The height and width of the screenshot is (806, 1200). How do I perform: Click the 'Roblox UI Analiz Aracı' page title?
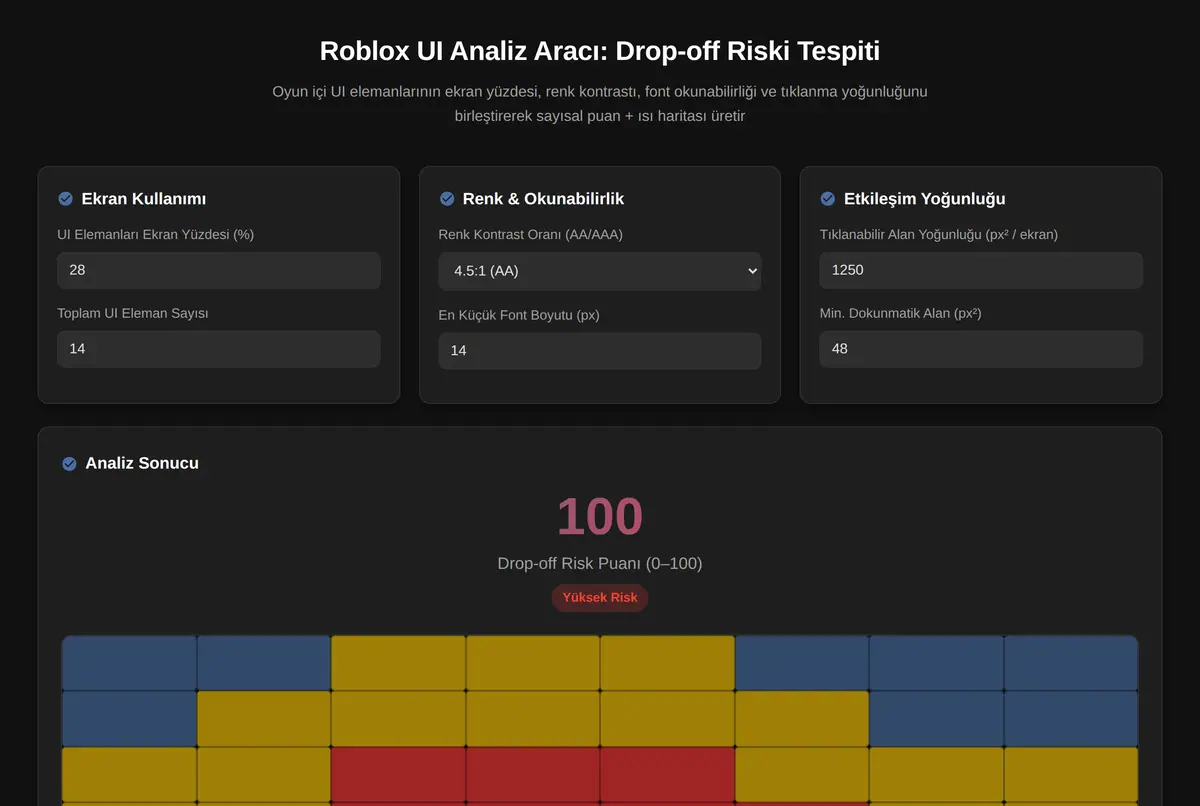click(600, 51)
